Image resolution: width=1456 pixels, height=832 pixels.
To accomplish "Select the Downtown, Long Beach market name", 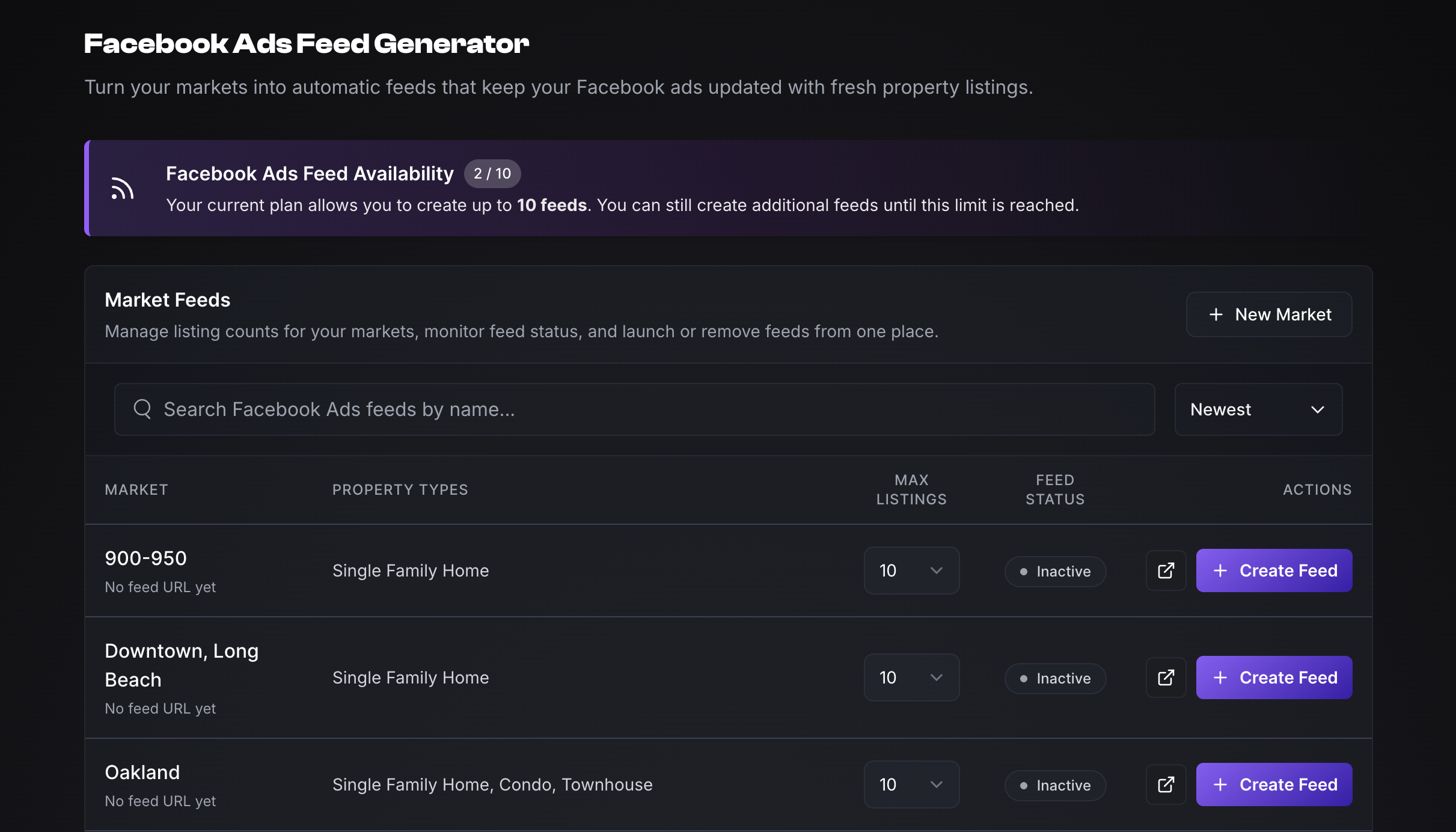I will pos(182,665).
